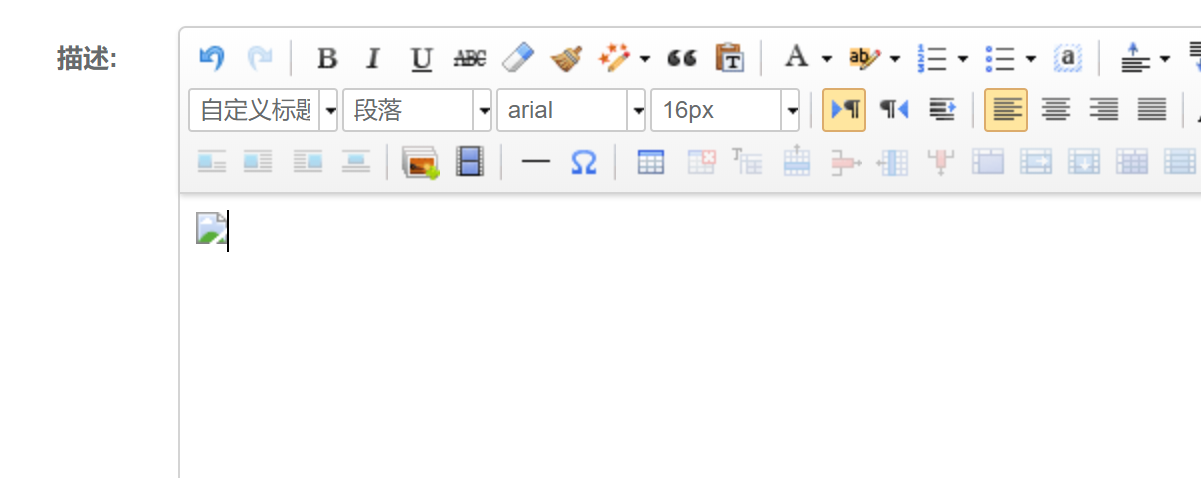Paste as plain text

pos(730,58)
